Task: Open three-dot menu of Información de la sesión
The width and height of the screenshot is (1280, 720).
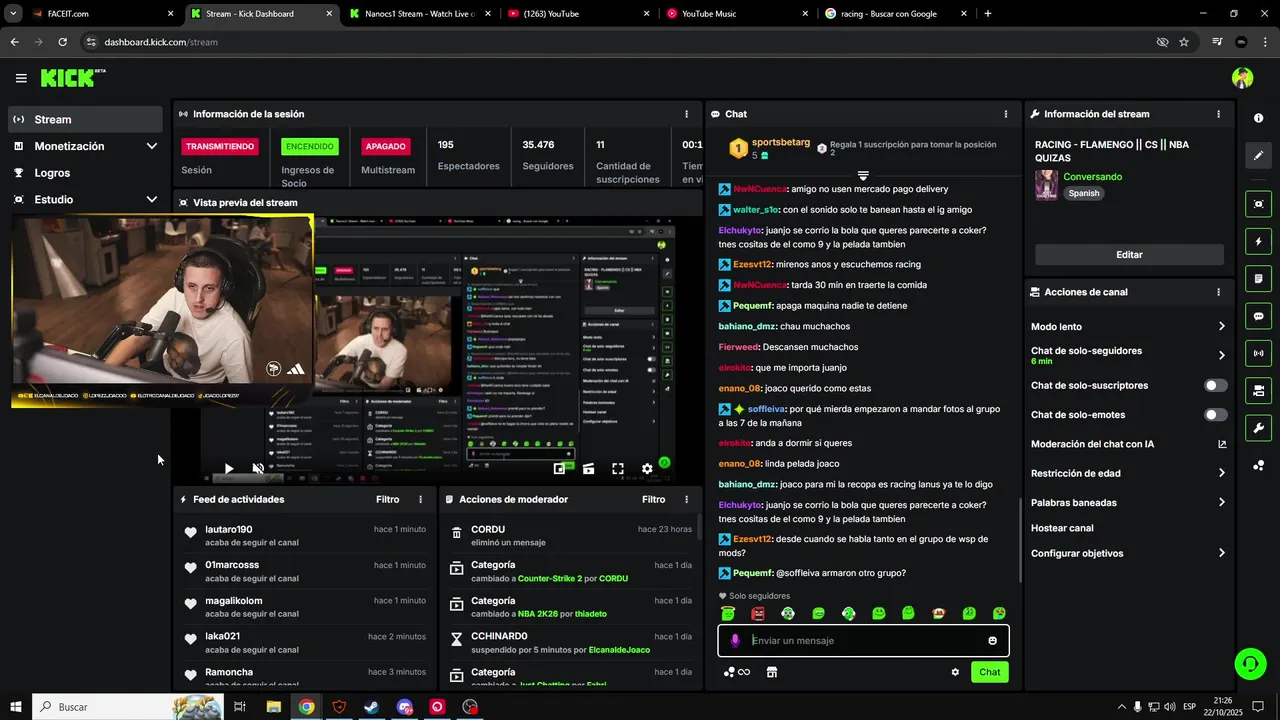Action: [686, 114]
